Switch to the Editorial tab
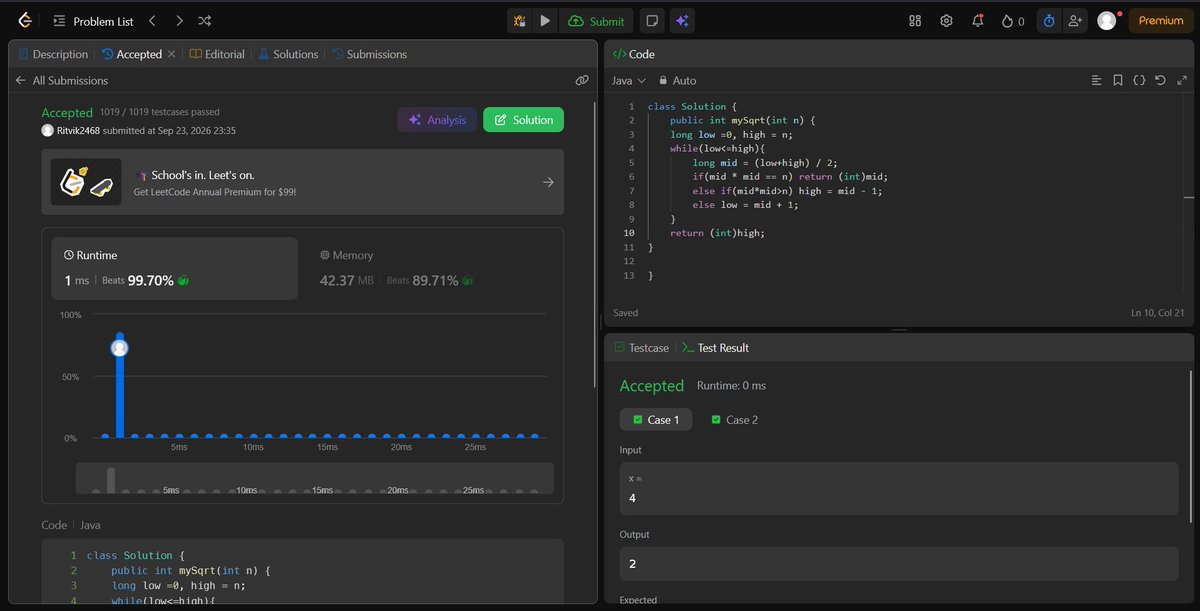The image size is (1200, 611). coord(217,54)
